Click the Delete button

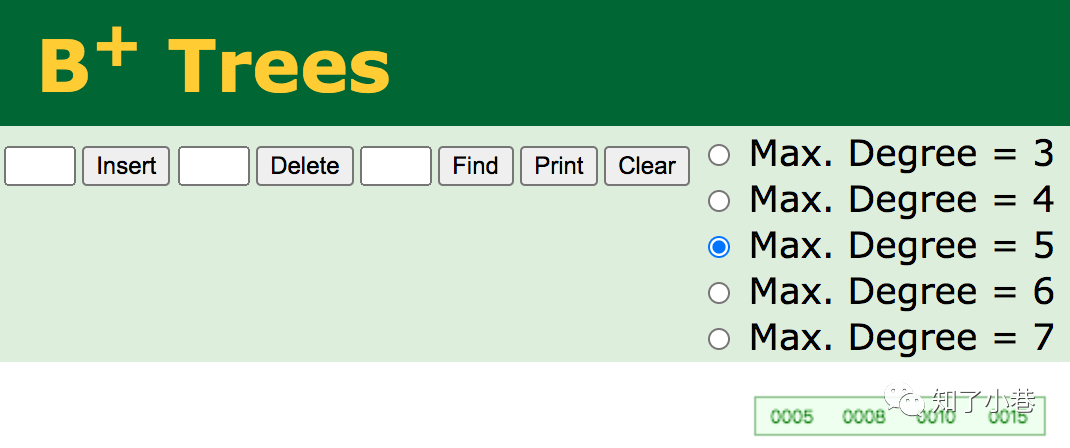[x=304, y=166]
